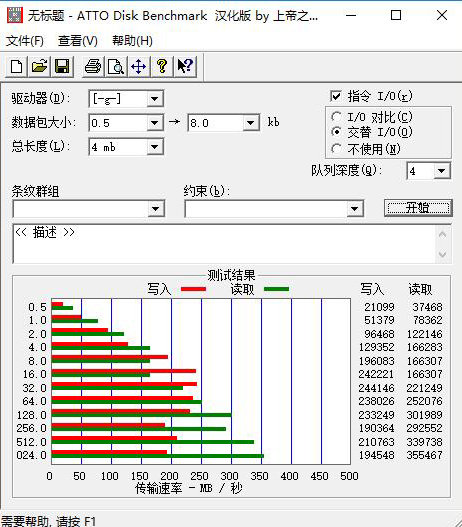Click the 开始 start button
The width and height of the screenshot is (462, 527).
(x=418, y=208)
